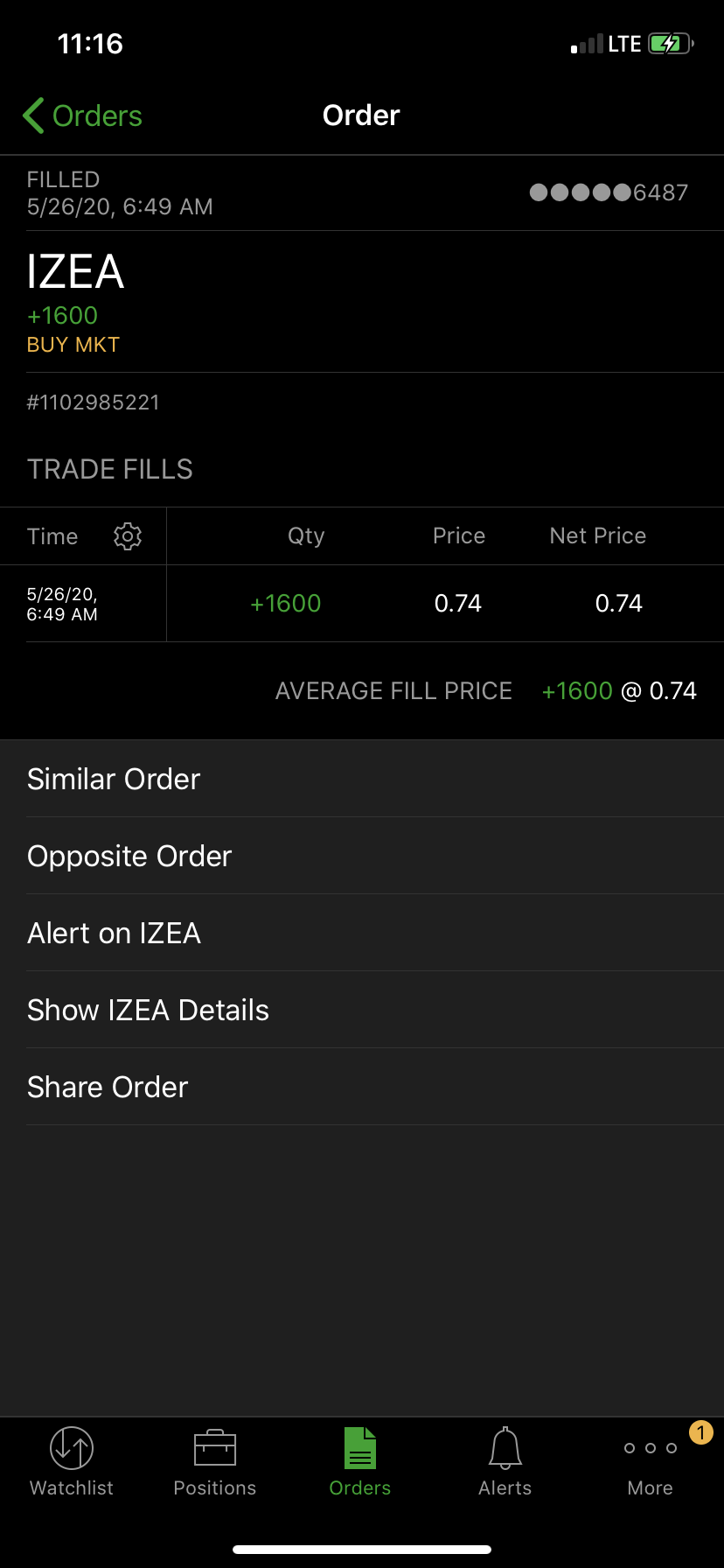This screenshot has width=724, height=1568.
Task: Tap Share Order
Action: (x=108, y=1087)
